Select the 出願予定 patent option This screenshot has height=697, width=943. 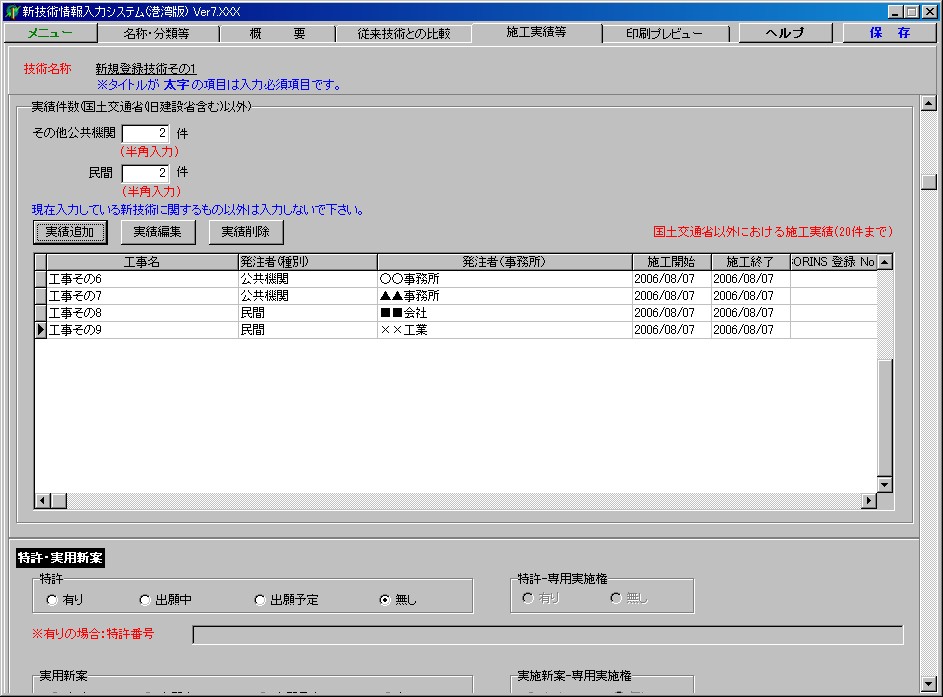261,600
